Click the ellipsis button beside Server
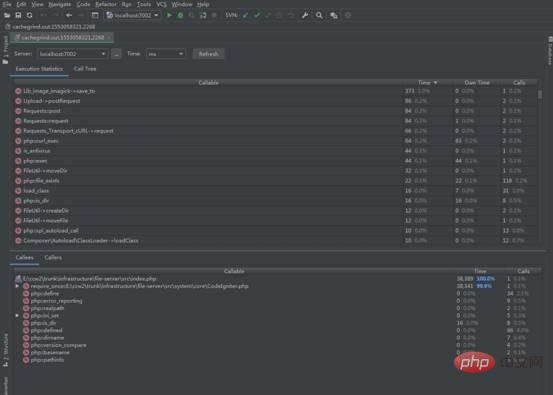The height and width of the screenshot is (395, 553). click(116, 54)
